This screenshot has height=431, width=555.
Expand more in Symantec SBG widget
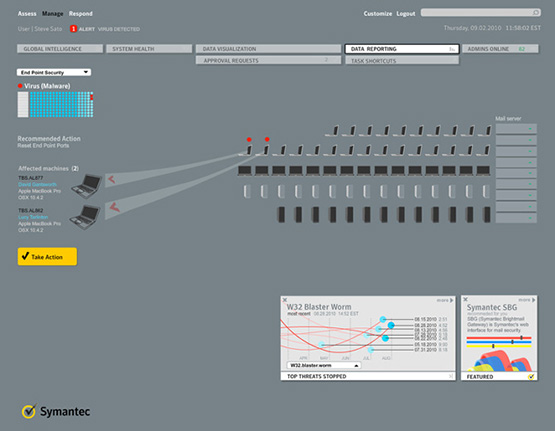[527, 300]
